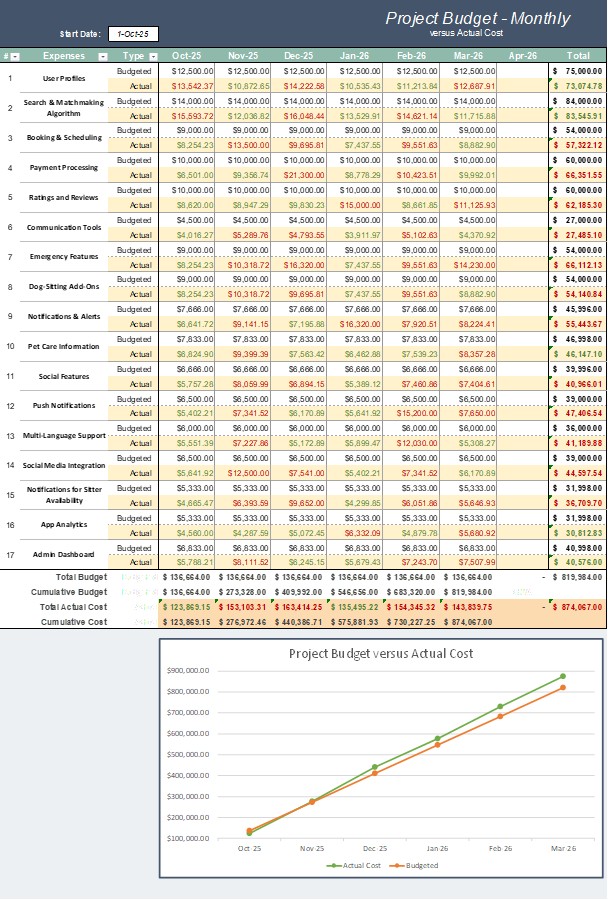
Task: Open the Type column filter dropdown
Action: click(x=153, y=56)
